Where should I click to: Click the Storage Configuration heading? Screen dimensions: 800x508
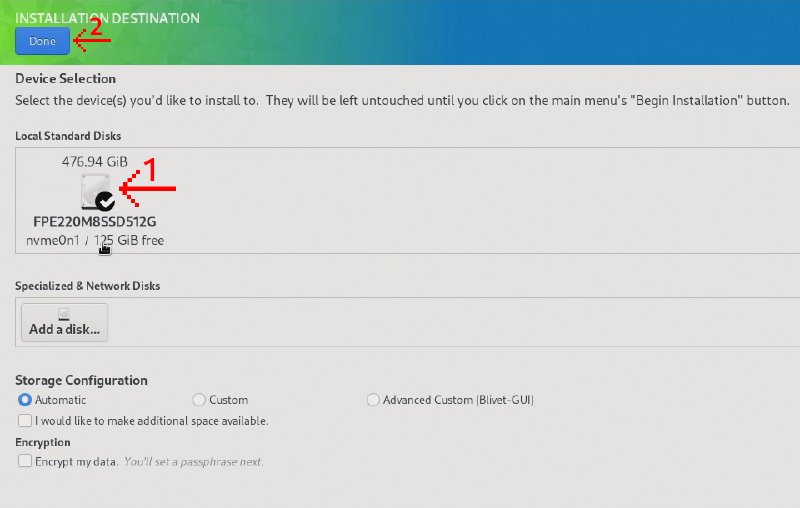(x=81, y=381)
